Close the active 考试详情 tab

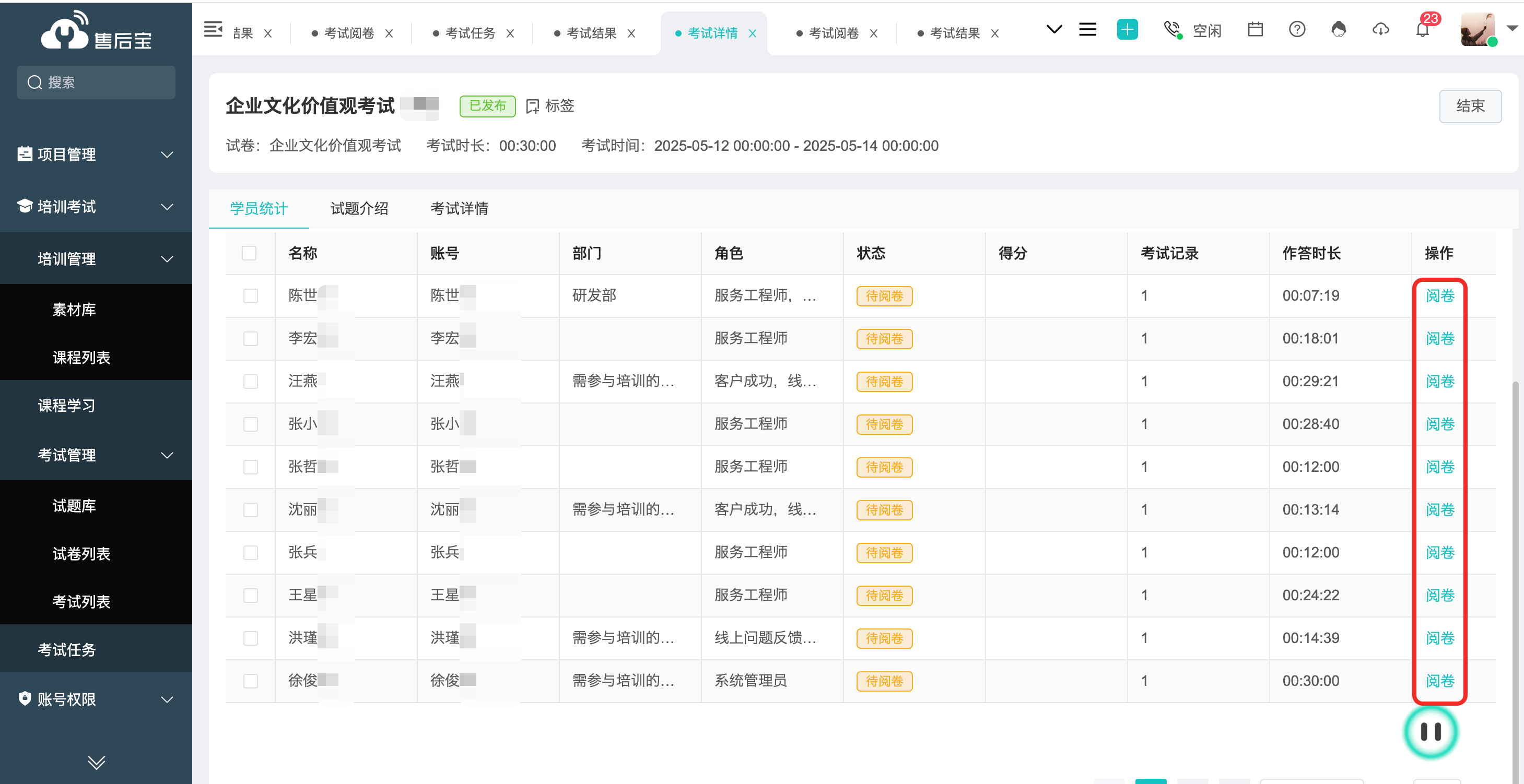point(753,34)
